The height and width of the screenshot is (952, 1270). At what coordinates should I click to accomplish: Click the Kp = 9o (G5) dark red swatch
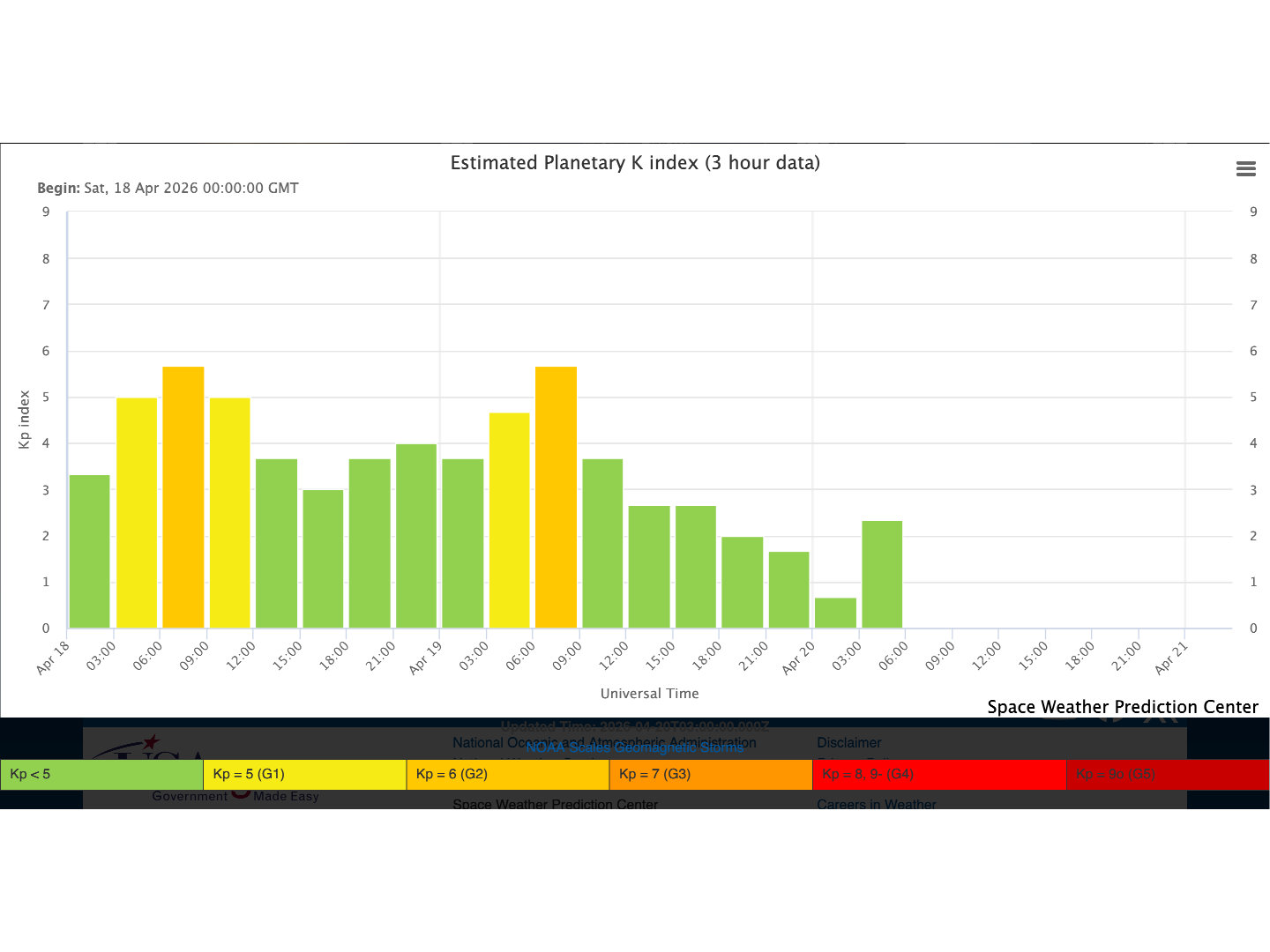click(1167, 774)
